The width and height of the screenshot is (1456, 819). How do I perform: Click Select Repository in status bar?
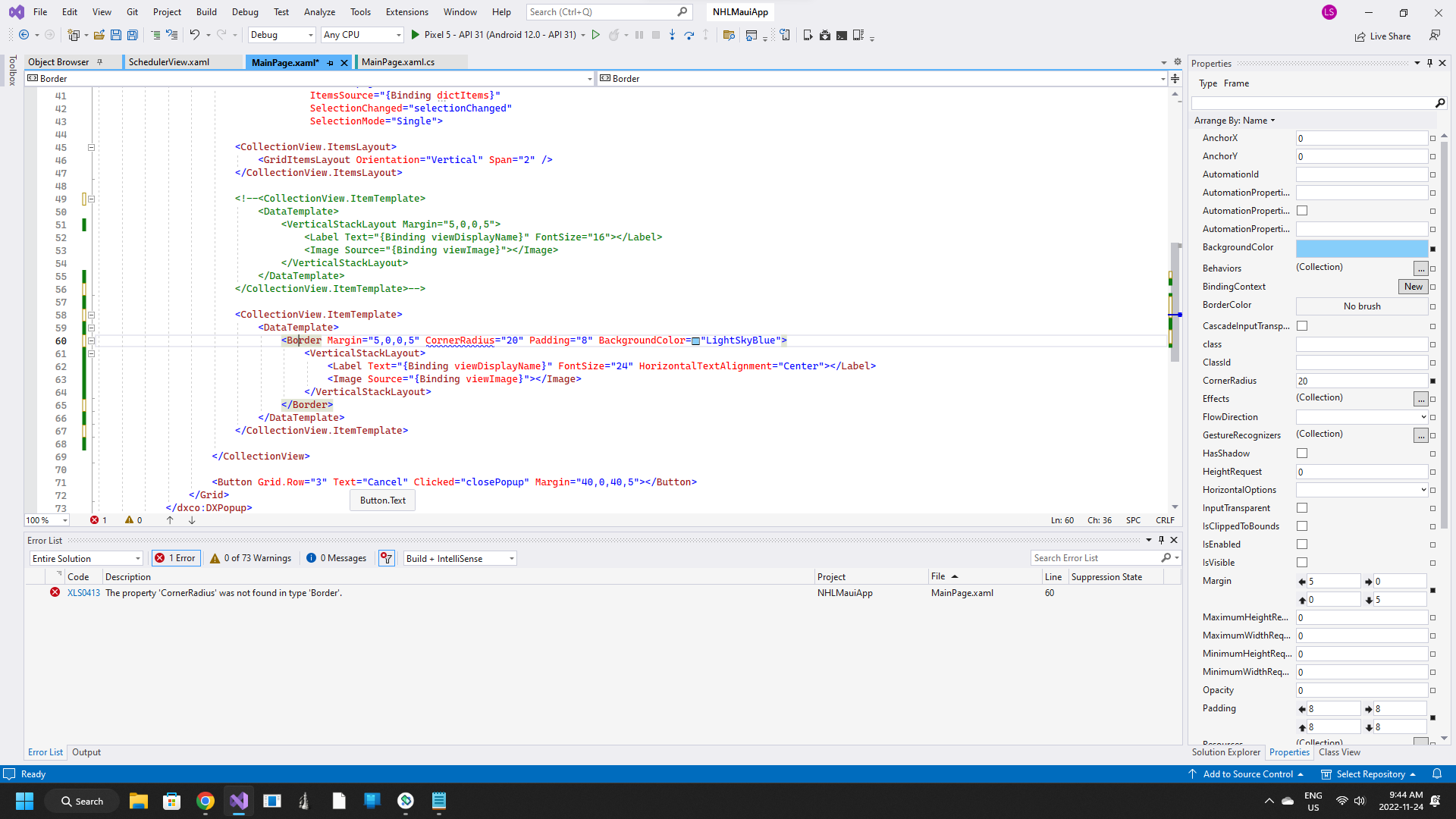(x=1368, y=774)
